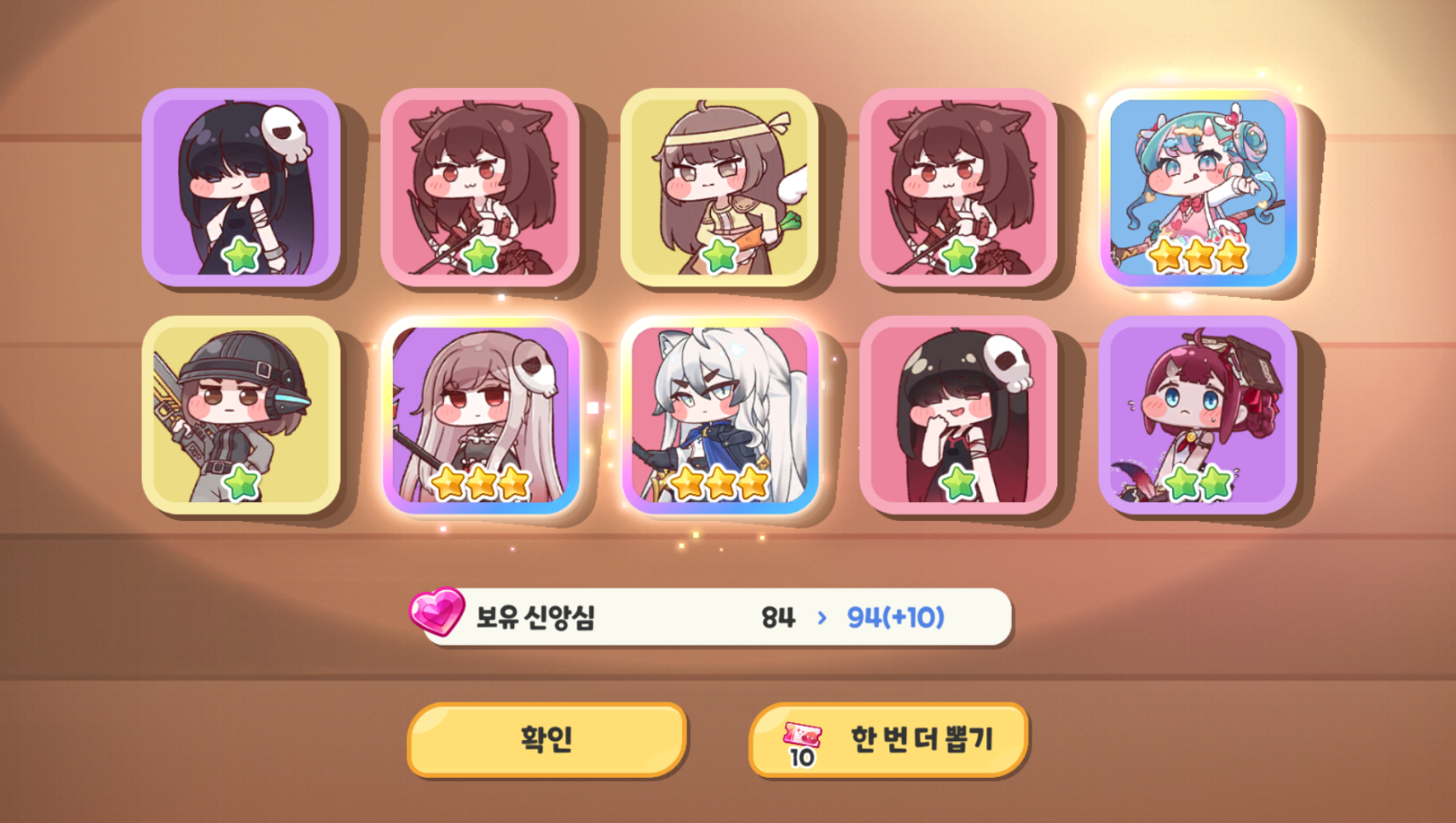Image resolution: width=1456 pixels, height=823 pixels.
Task: Select the black-haired skull girl on purple card
Action: pos(241,187)
